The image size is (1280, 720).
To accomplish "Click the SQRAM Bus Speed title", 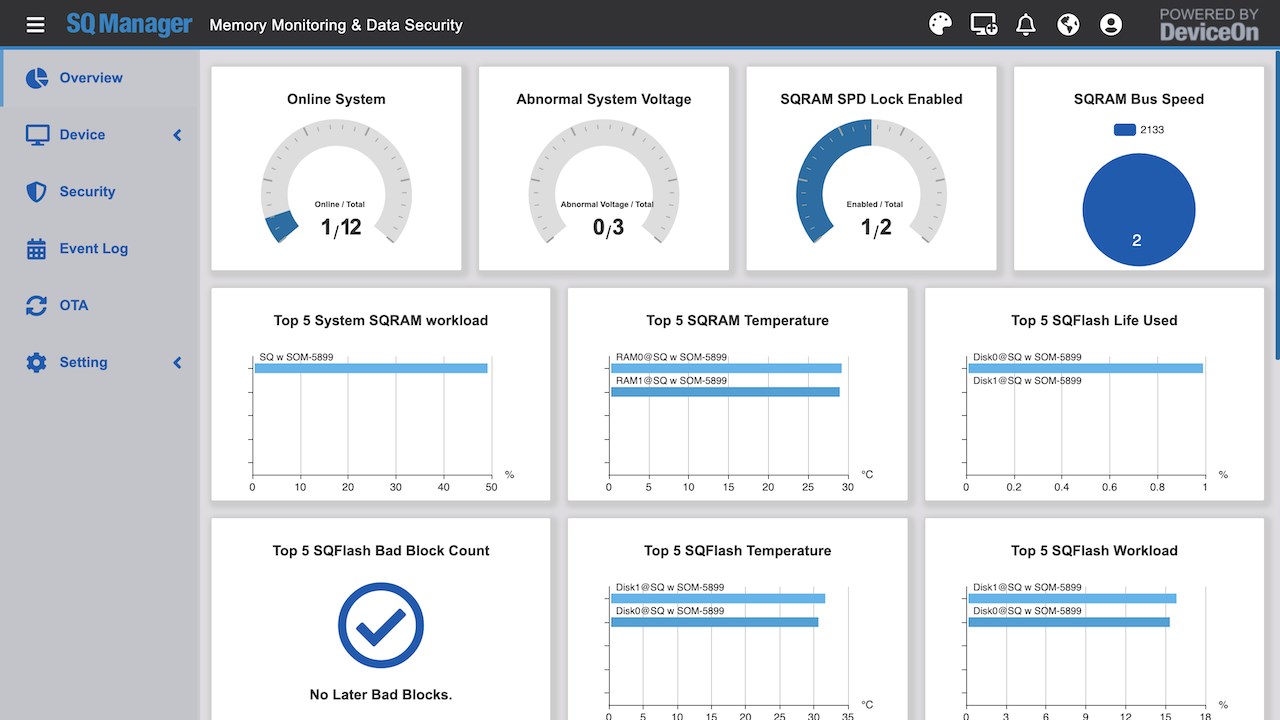I will 1139,99.
